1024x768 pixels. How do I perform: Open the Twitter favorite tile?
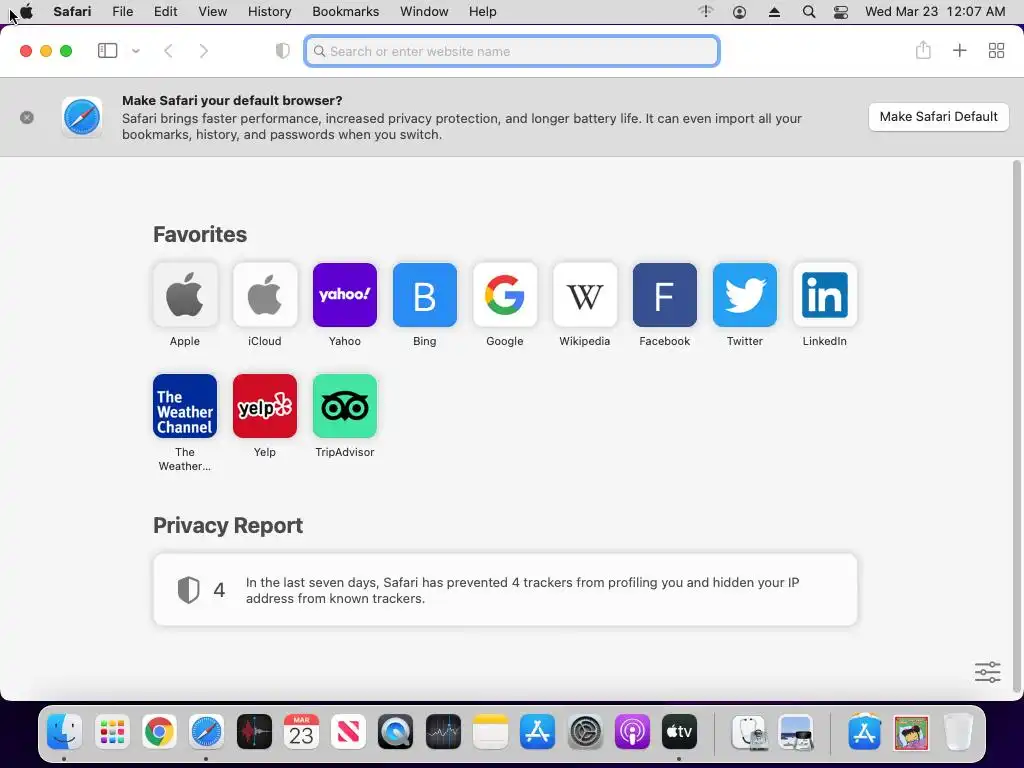(744, 295)
